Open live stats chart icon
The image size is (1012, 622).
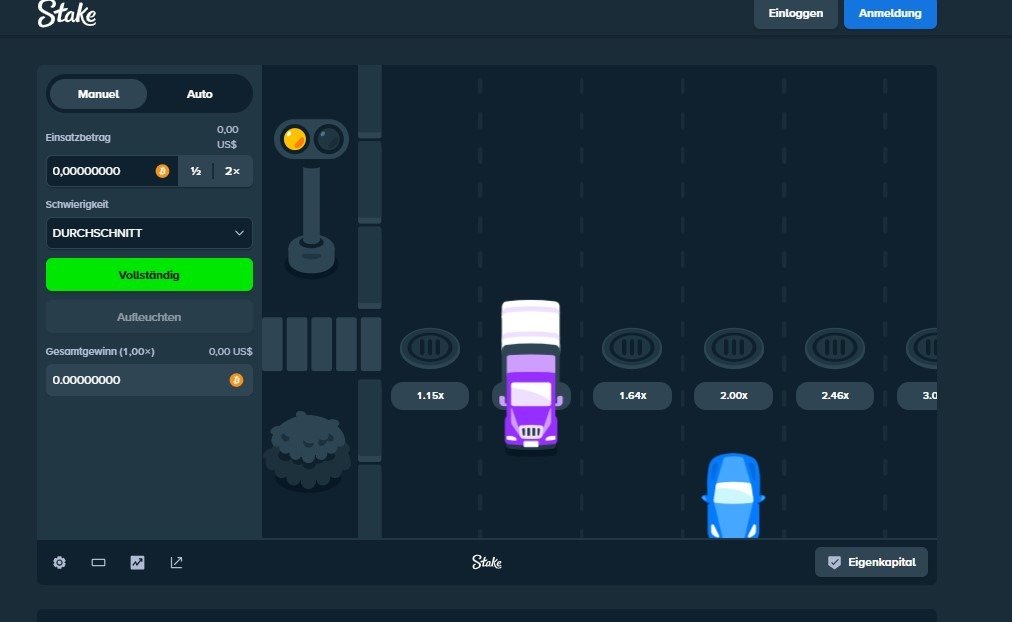(137, 563)
